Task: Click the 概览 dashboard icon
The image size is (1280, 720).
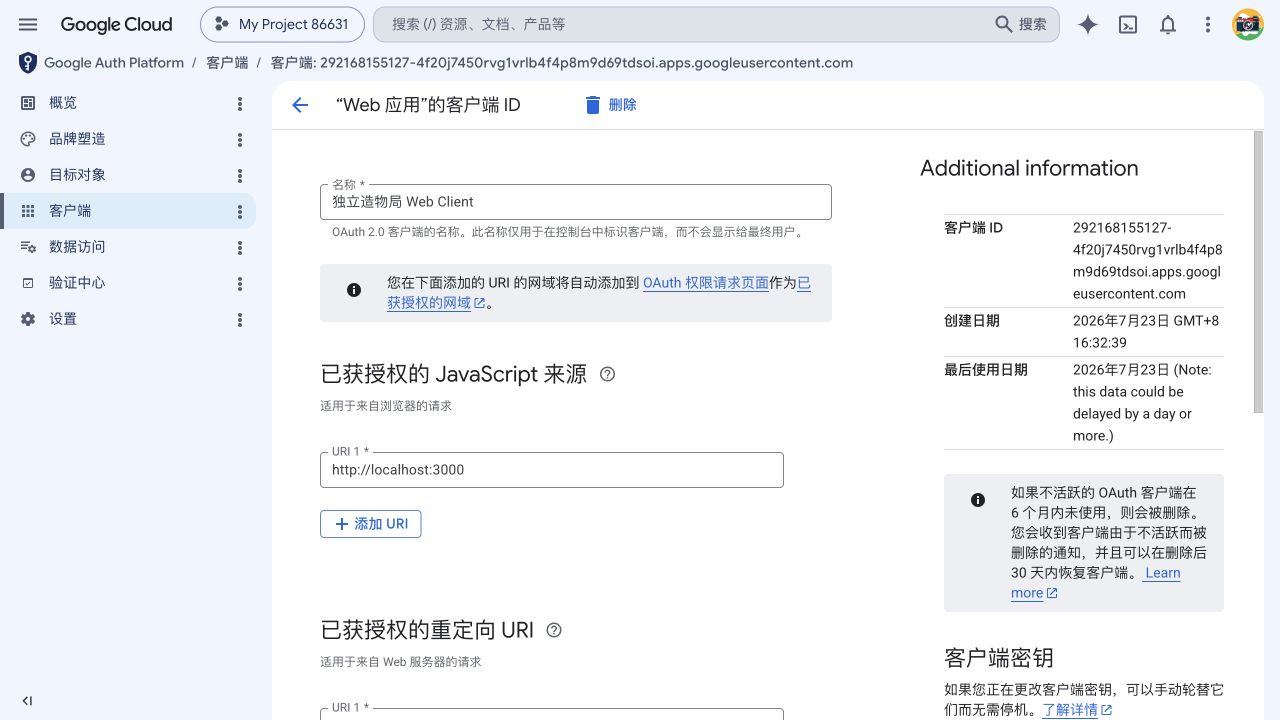Action: click(28, 103)
